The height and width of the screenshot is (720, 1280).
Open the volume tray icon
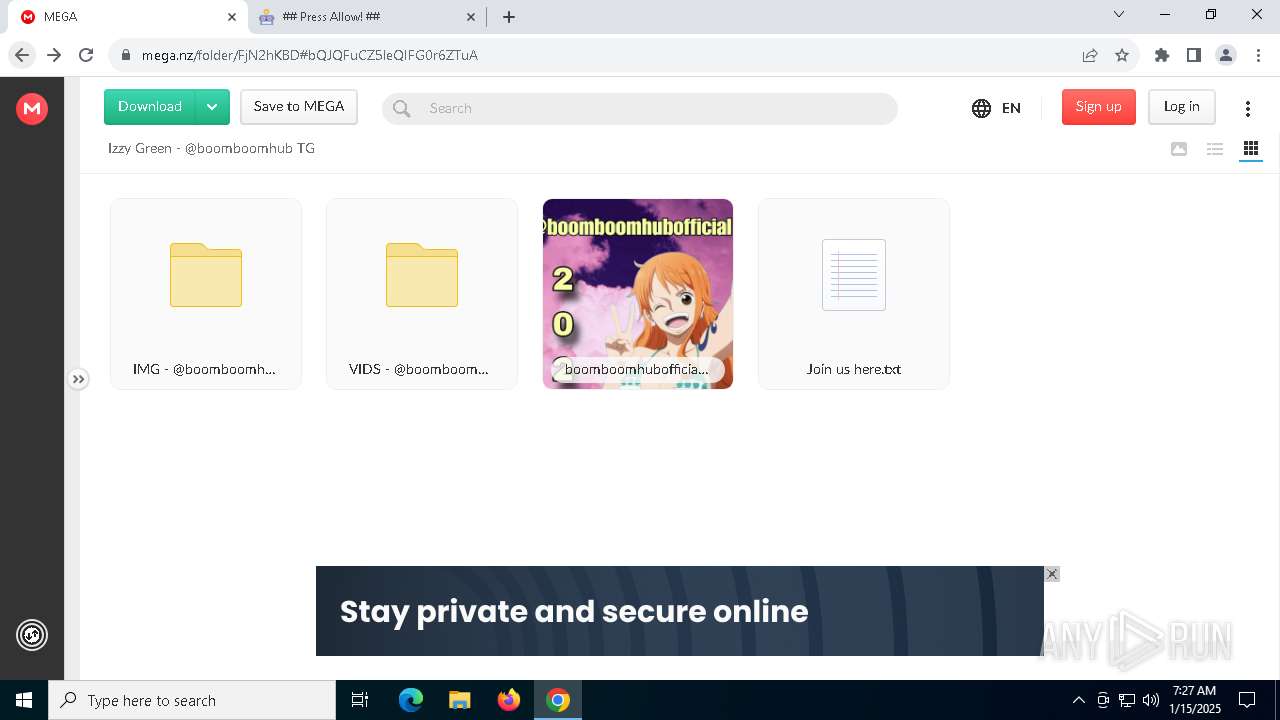(x=1151, y=700)
